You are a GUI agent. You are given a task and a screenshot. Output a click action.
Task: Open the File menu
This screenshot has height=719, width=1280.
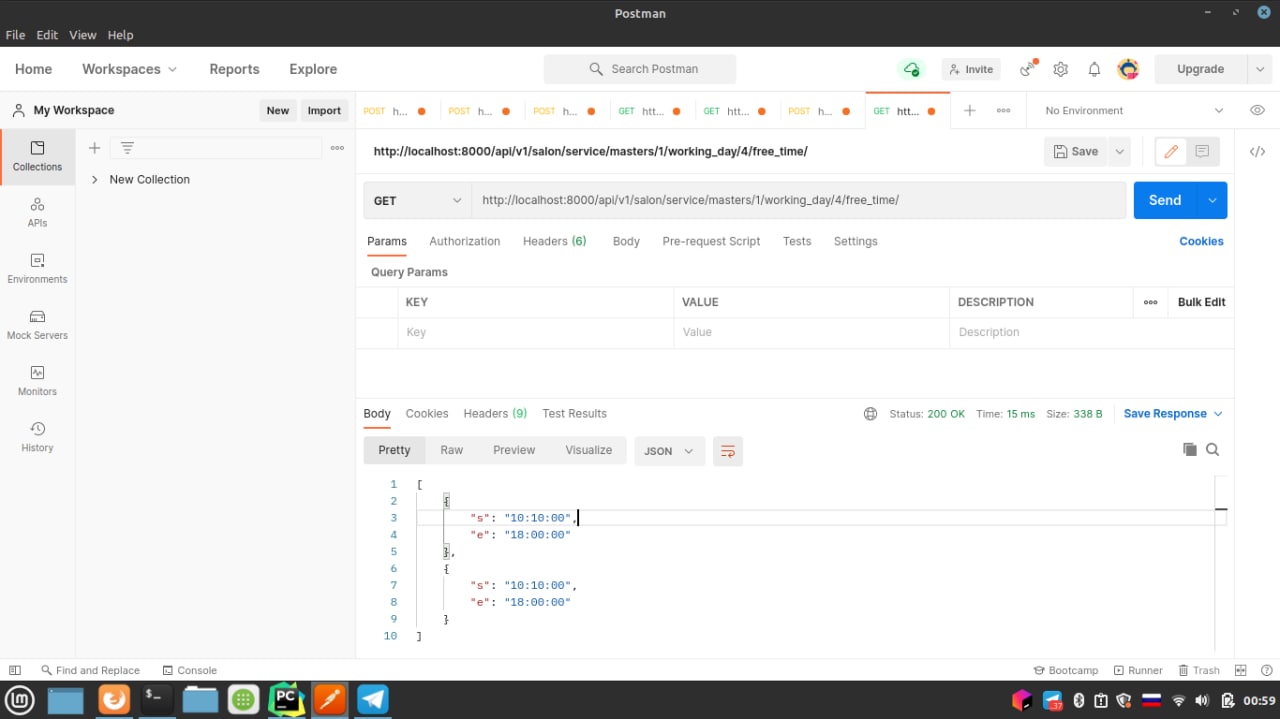pyautogui.click(x=15, y=35)
